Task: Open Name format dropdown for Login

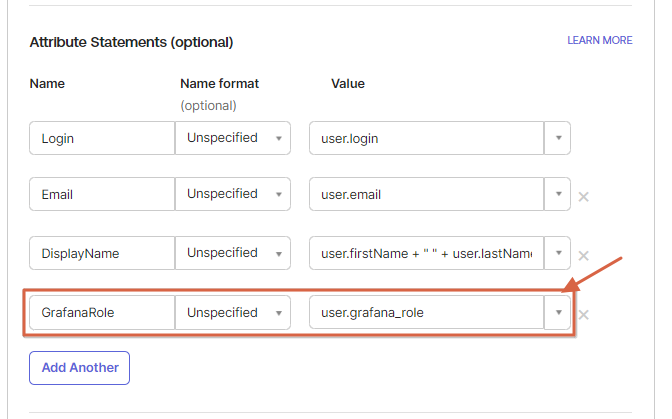Action: tap(233, 139)
